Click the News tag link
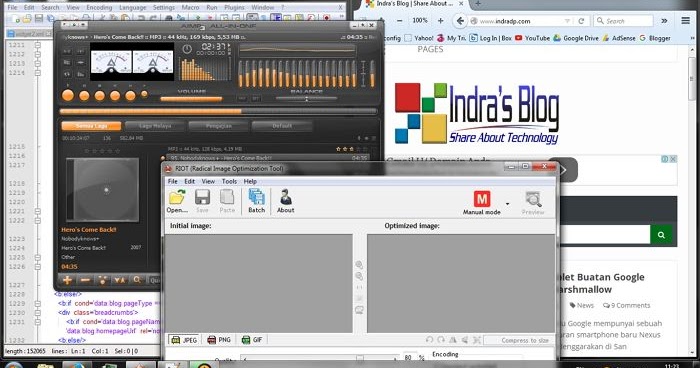The image size is (700, 368). (582, 305)
